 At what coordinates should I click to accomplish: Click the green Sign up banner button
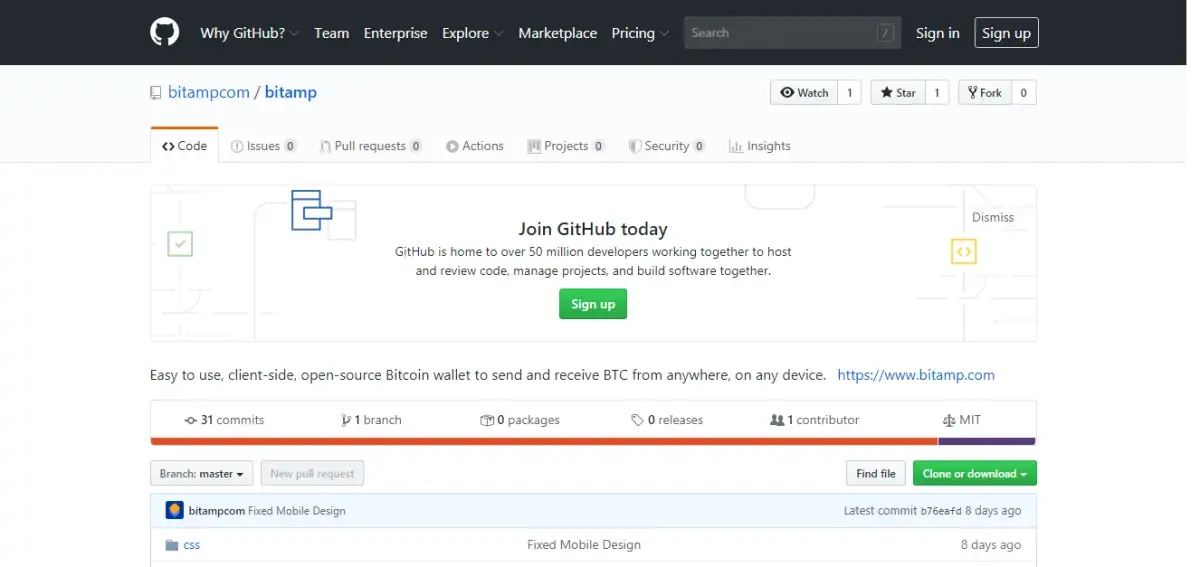[x=593, y=304]
